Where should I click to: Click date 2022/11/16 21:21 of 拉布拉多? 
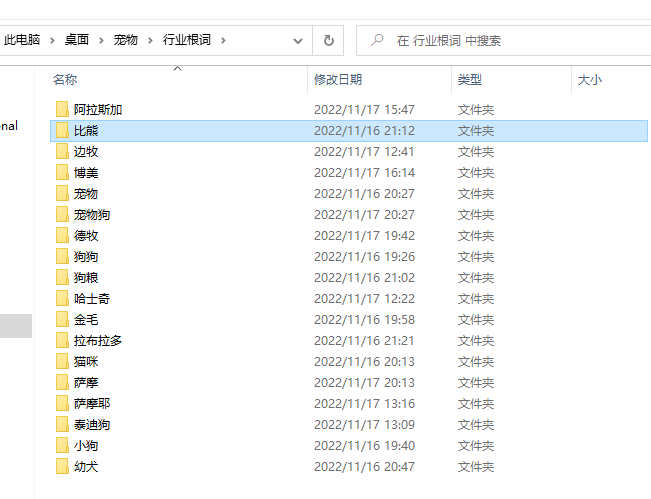click(364, 340)
